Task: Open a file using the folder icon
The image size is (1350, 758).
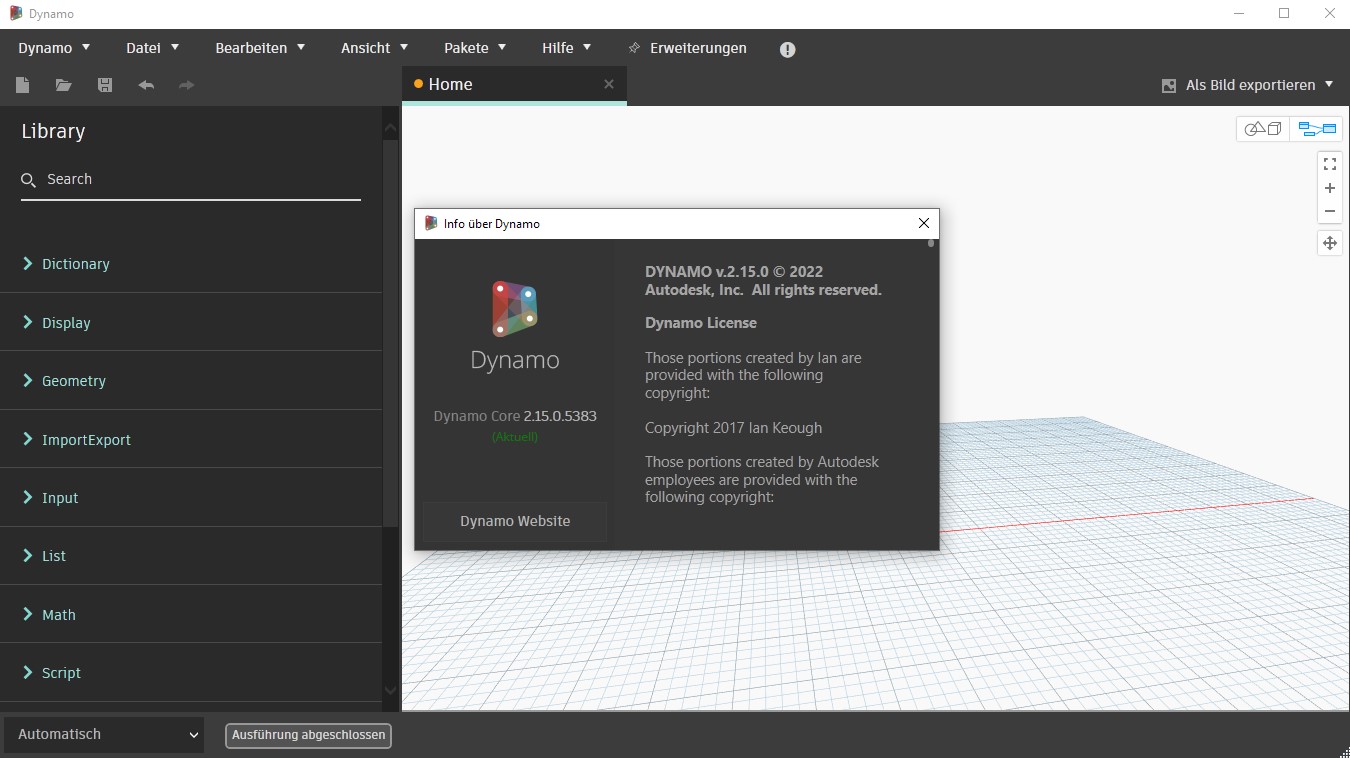Action: [x=63, y=85]
